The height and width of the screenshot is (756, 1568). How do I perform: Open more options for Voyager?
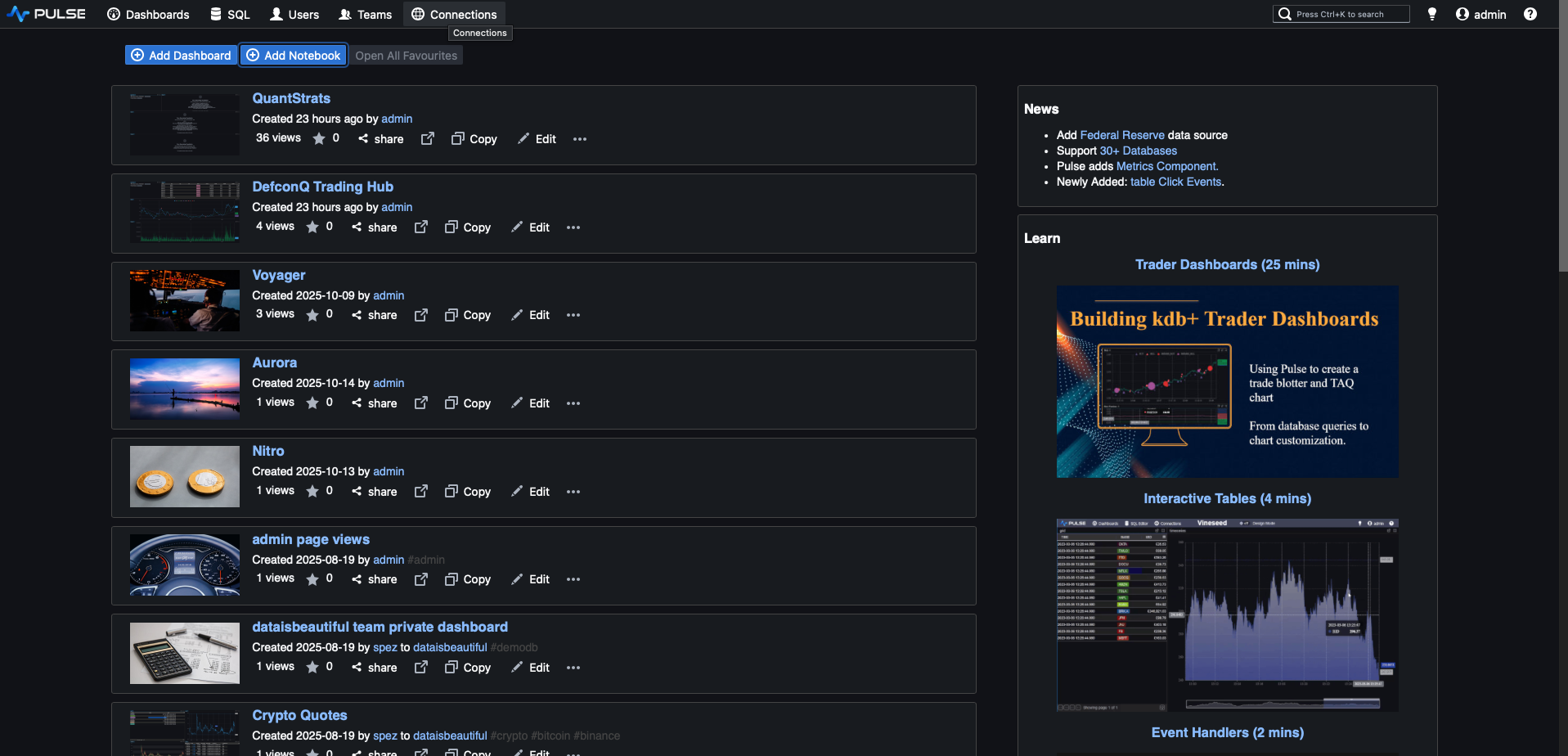tap(573, 315)
